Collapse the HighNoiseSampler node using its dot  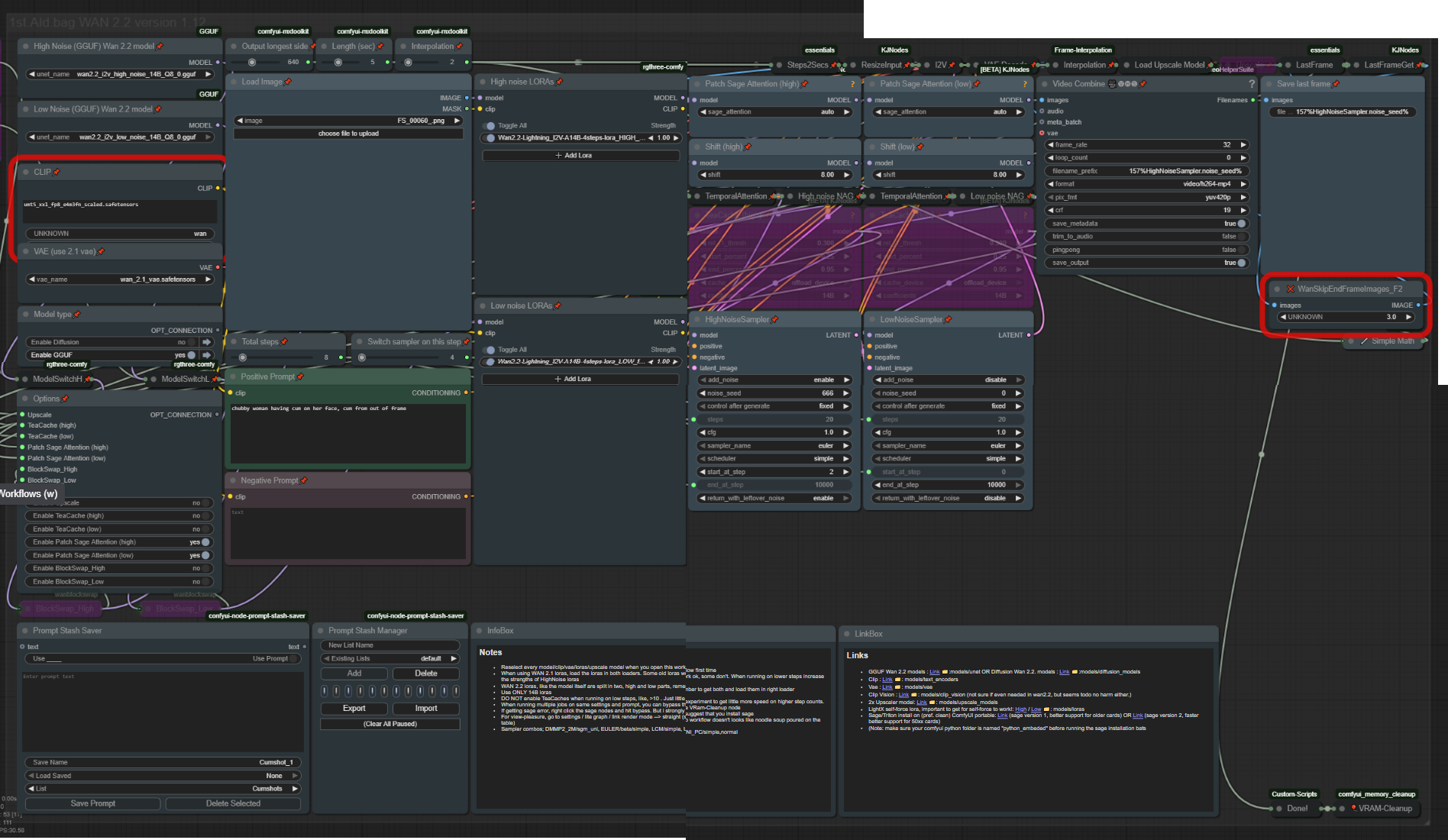pyautogui.click(x=697, y=320)
